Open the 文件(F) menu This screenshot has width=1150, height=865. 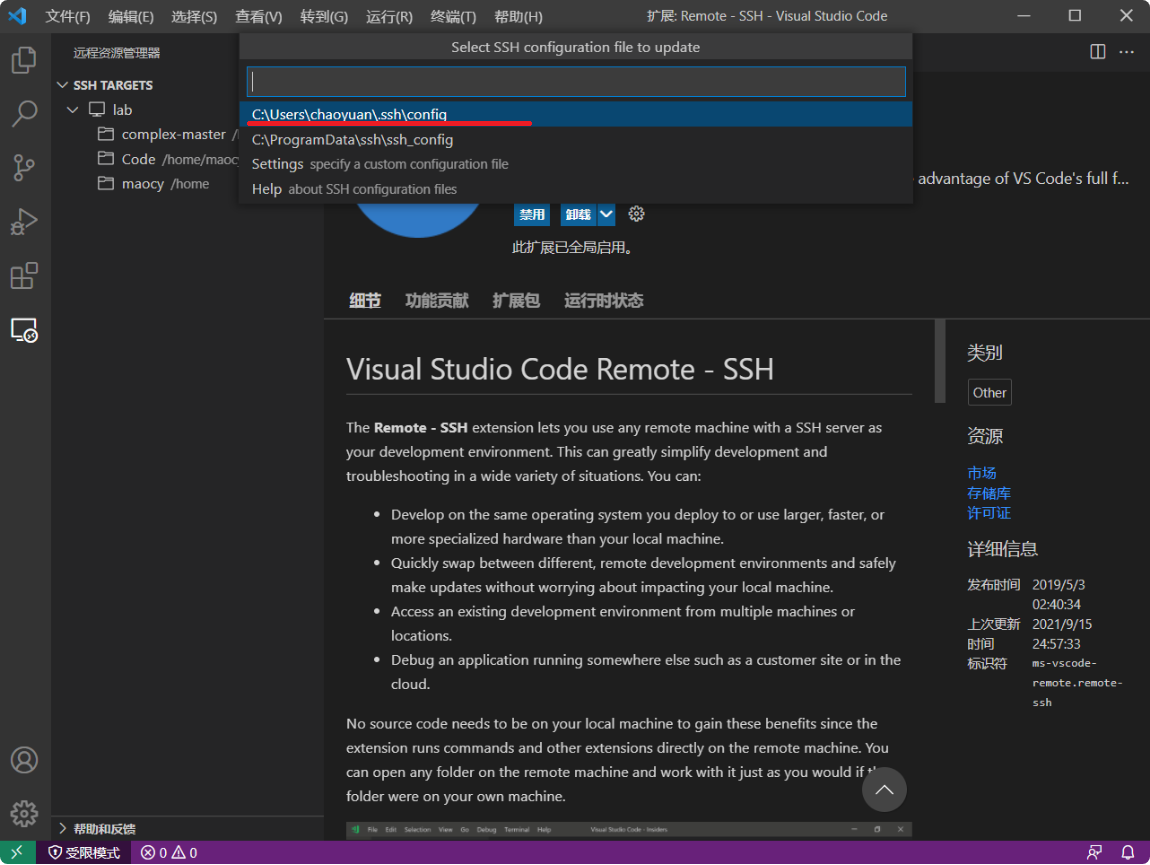pyautogui.click(x=67, y=16)
